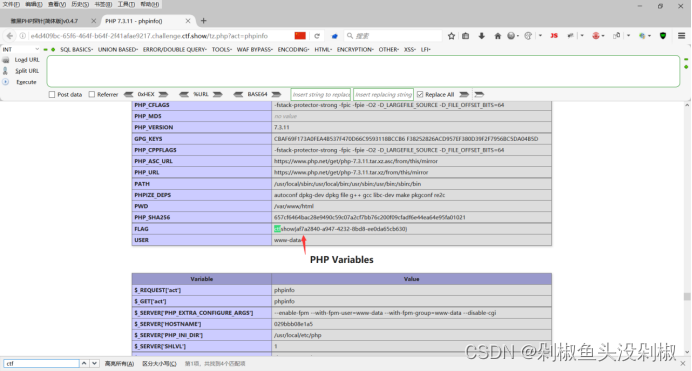The height and width of the screenshot is (371, 692).
Task: Open the 历史(S) history menu
Action: tap(80, 4)
